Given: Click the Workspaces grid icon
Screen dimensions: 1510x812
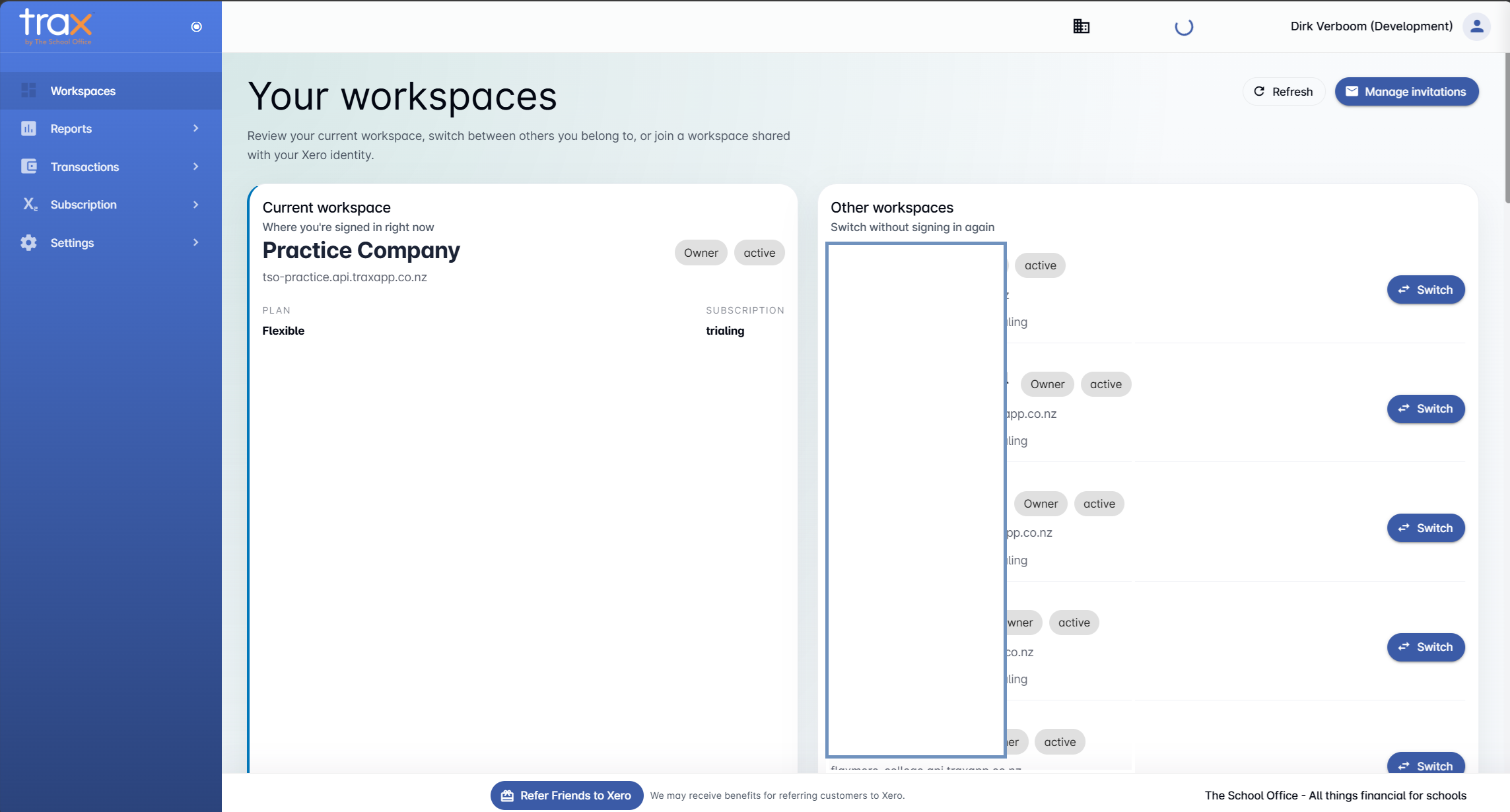Looking at the screenshot, I should 28,90.
